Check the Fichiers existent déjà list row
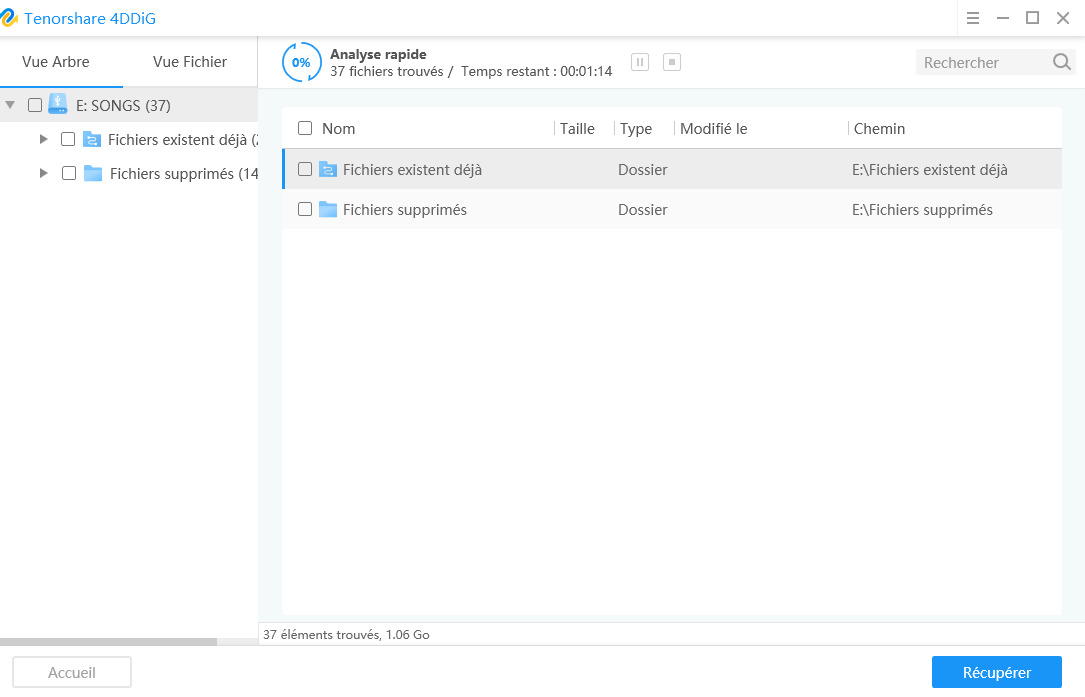The width and height of the screenshot is (1085, 697). click(304, 169)
